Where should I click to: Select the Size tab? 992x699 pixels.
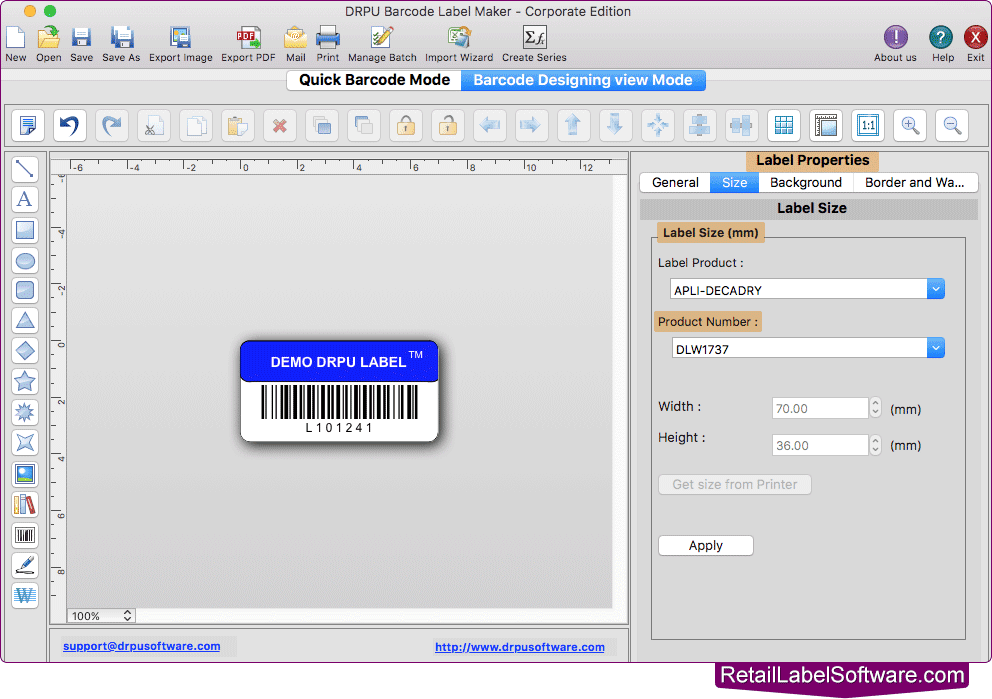tap(735, 183)
